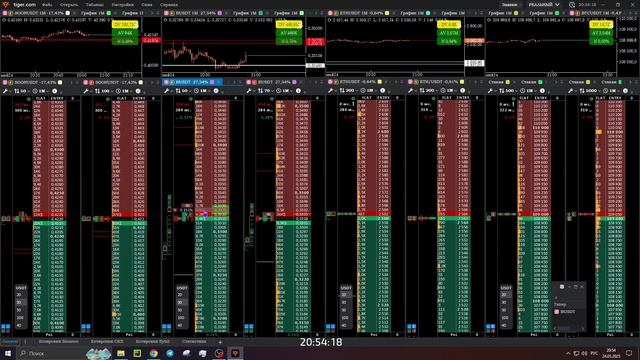Click blue grid icon below active BUSDT order book
The height and width of the screenshot is (360, 640).
(167, 327)
